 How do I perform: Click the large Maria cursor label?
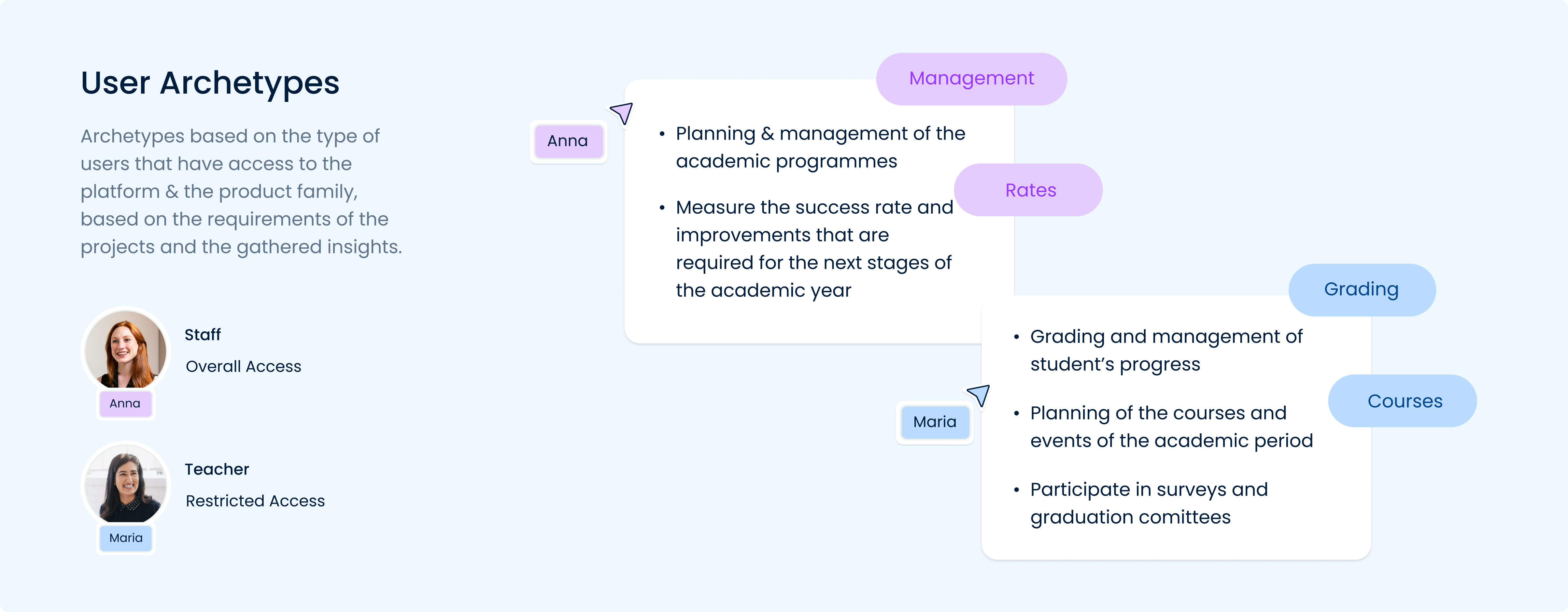click(934, 422)
